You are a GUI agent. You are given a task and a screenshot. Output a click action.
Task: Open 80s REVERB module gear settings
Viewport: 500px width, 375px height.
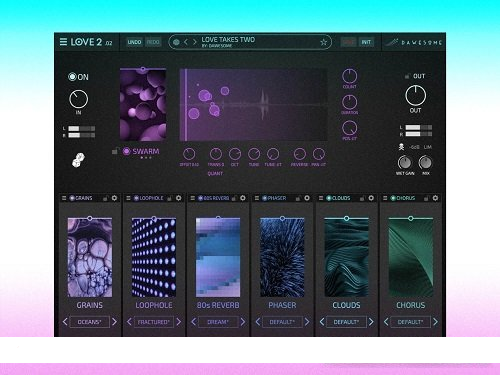[x=243, y=198]
